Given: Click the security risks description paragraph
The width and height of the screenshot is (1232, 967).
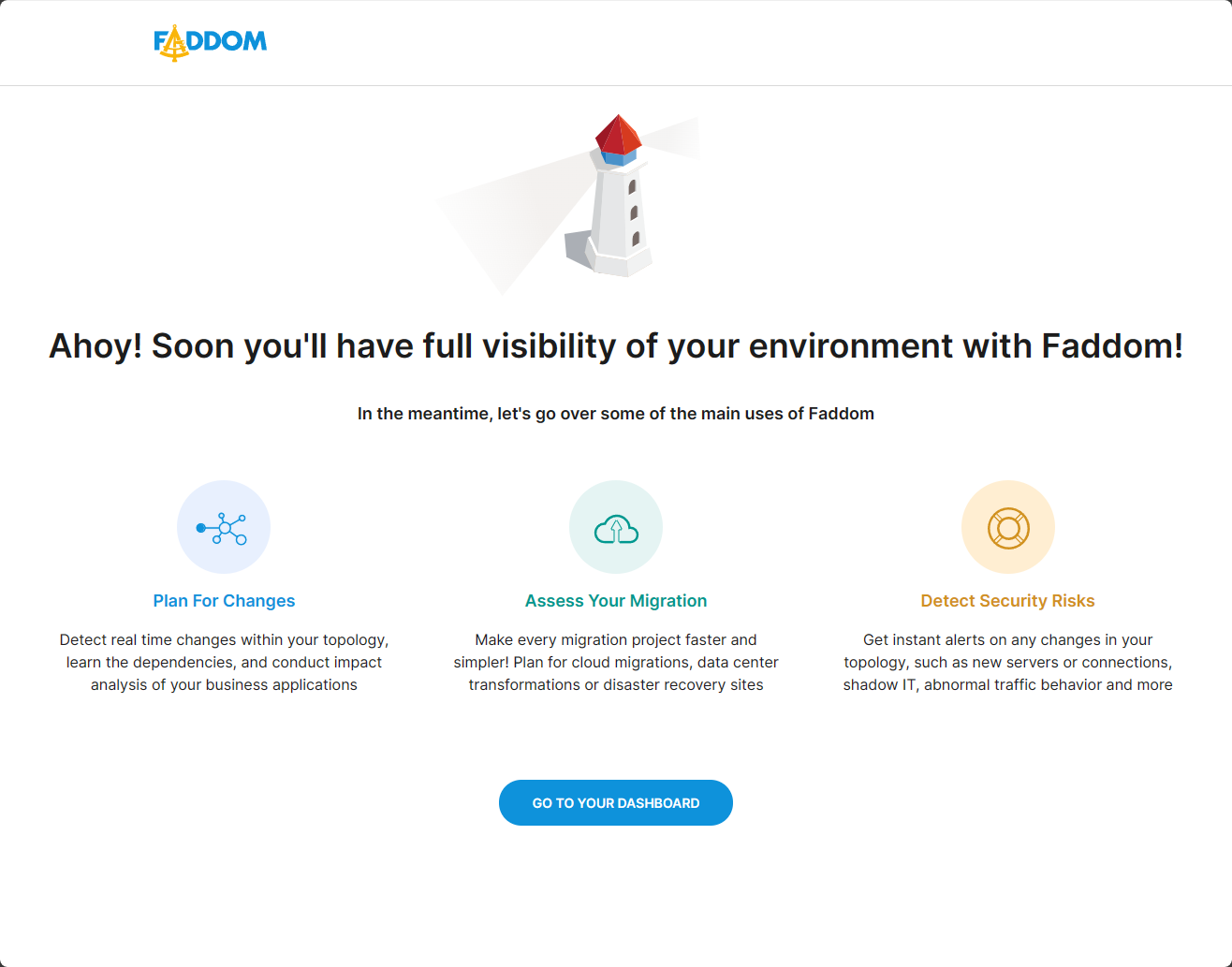Looking at the screenshot, I should 1007,662.
